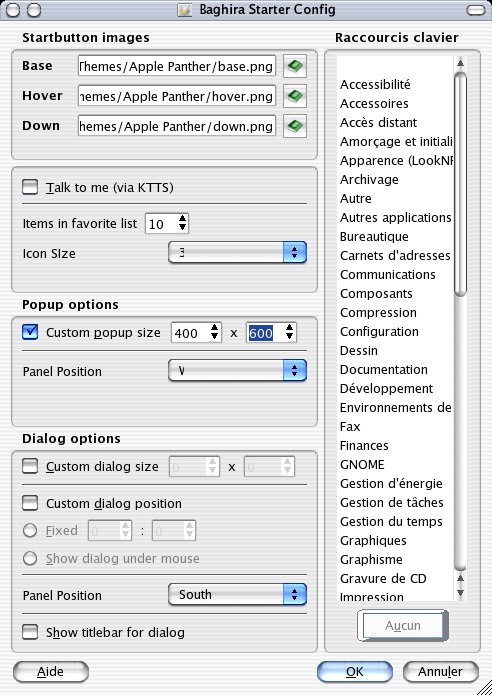Select Développement category in list
This screenshot has height=695, width=492.
click(386, 389)
